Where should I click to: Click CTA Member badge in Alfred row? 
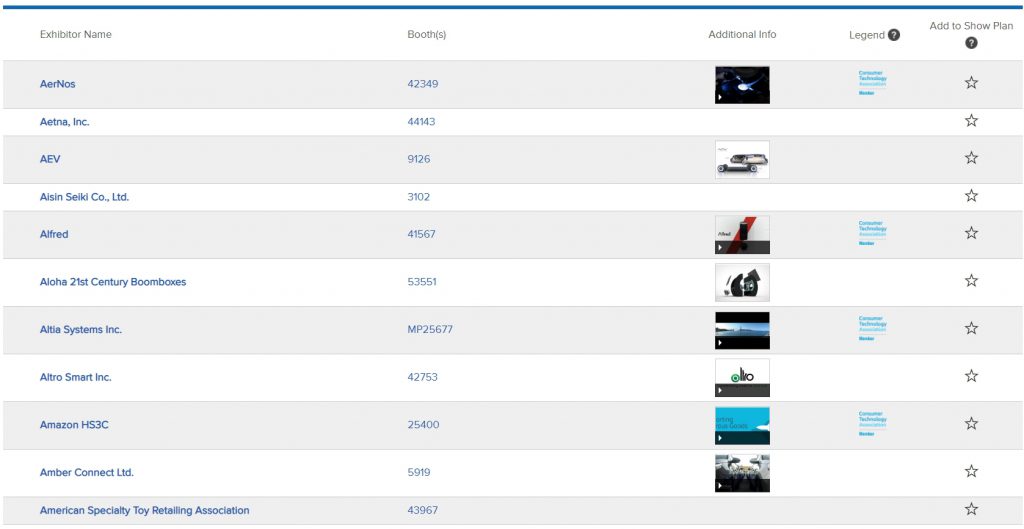pyautogui.click(x=872, y=233)
